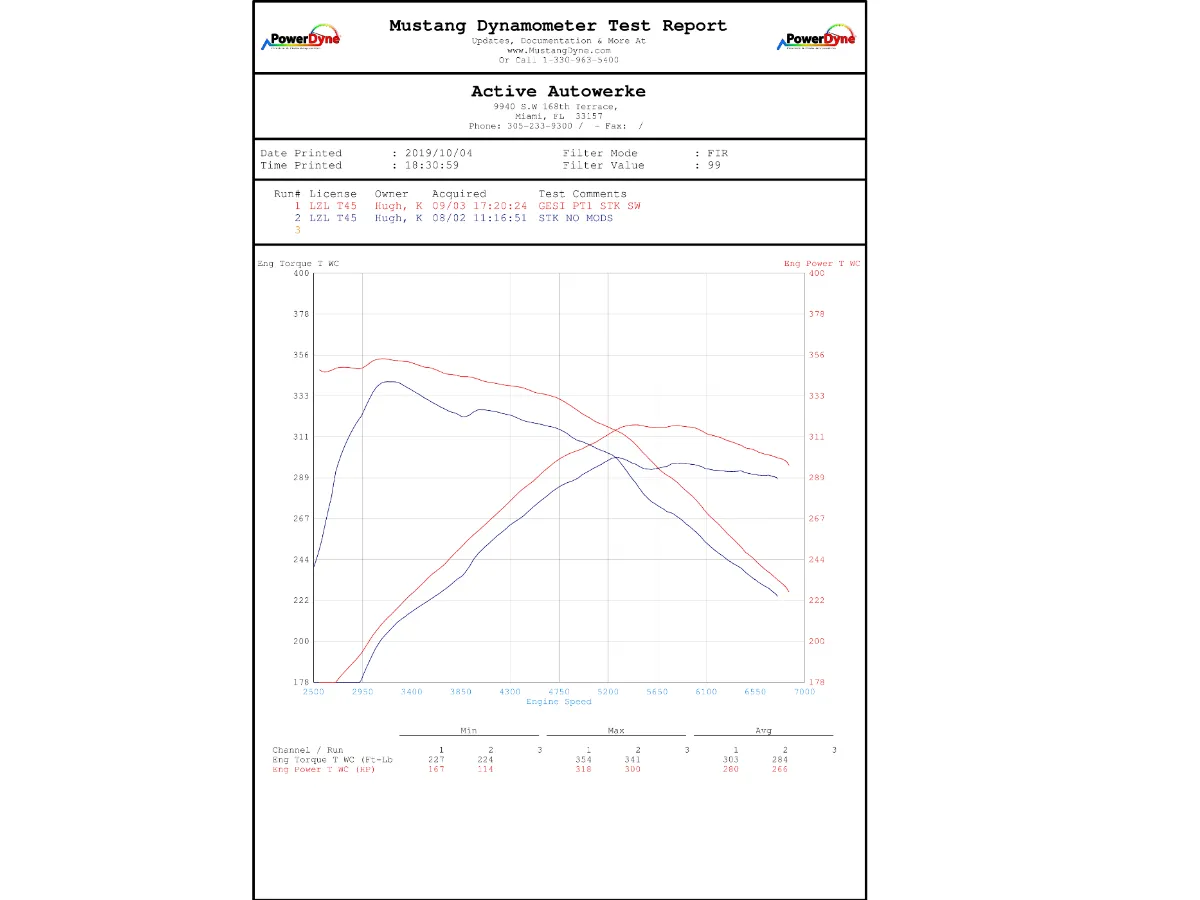Viewport: 1200px width, 900px height.
Task: Click the 'Eng Torque T WC' axis title
Action: [x=298, y=263]
